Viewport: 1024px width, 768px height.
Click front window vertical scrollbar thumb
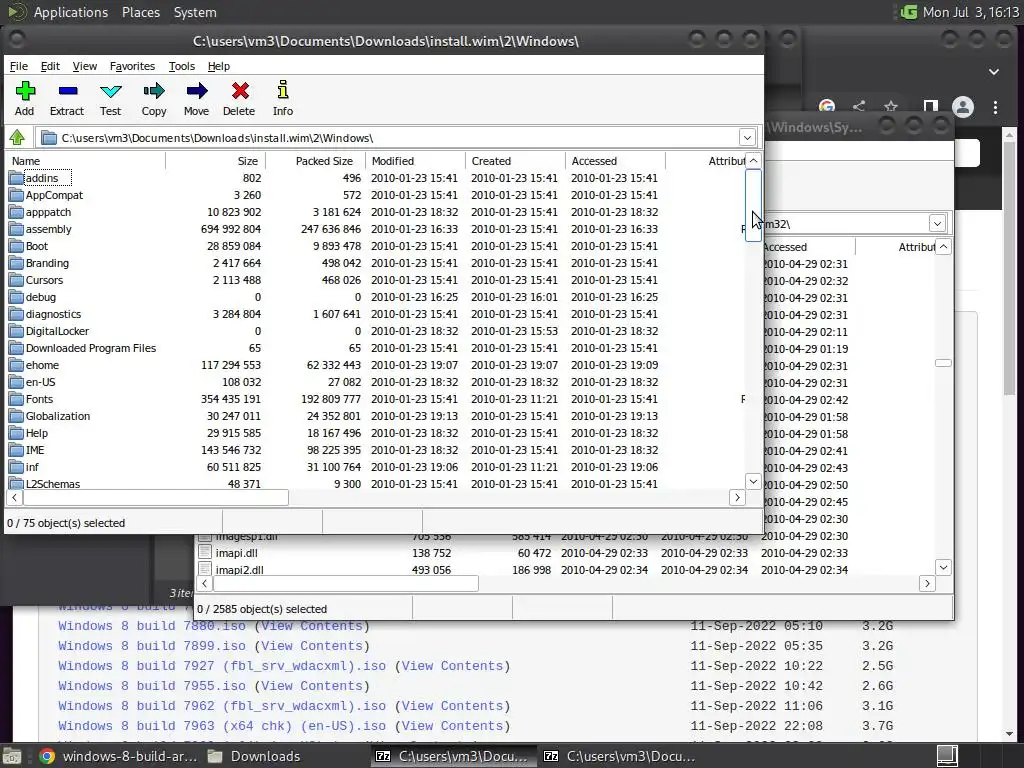coord(753,205)
